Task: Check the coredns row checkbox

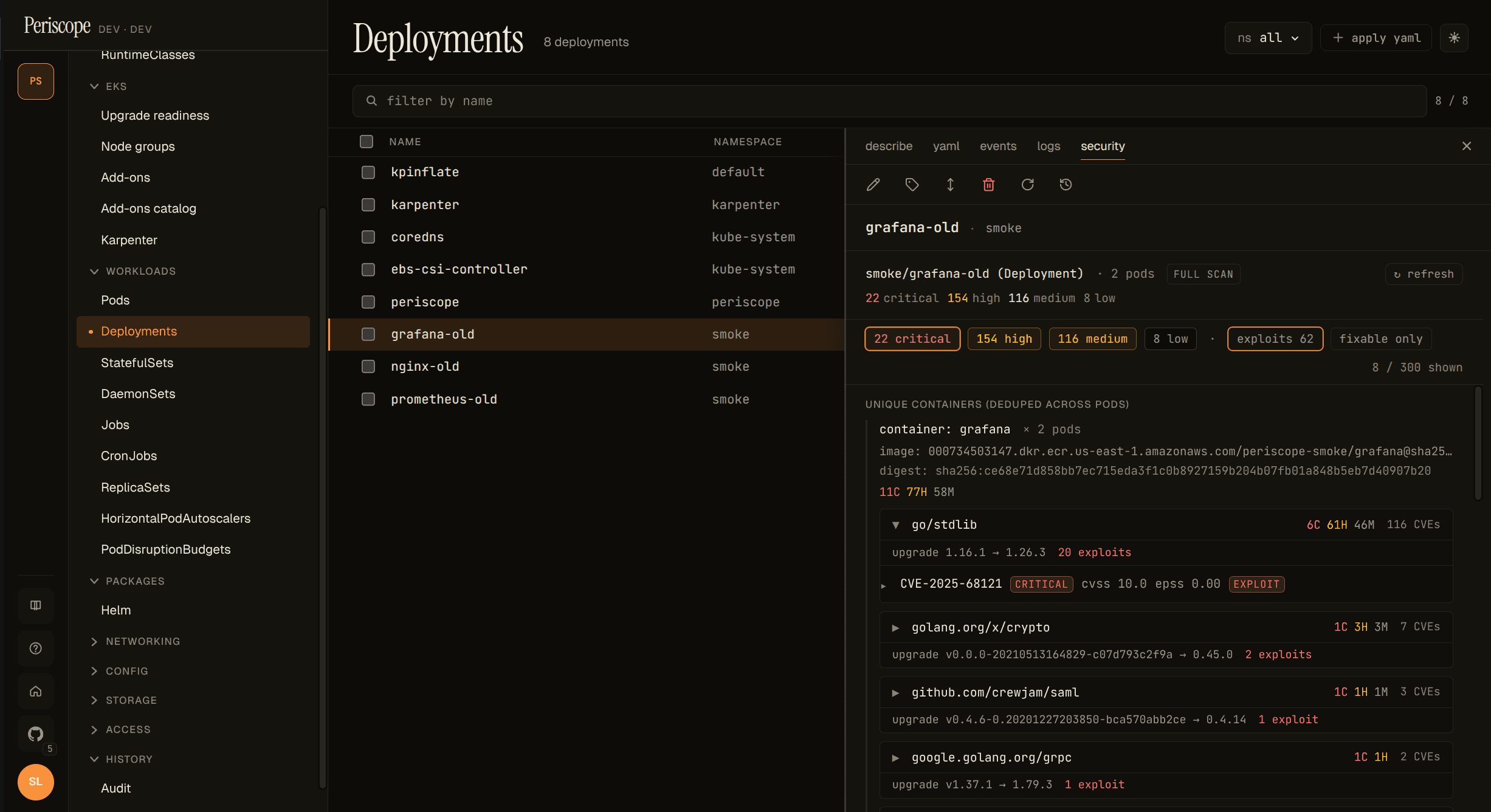Action: pos(368,237)
